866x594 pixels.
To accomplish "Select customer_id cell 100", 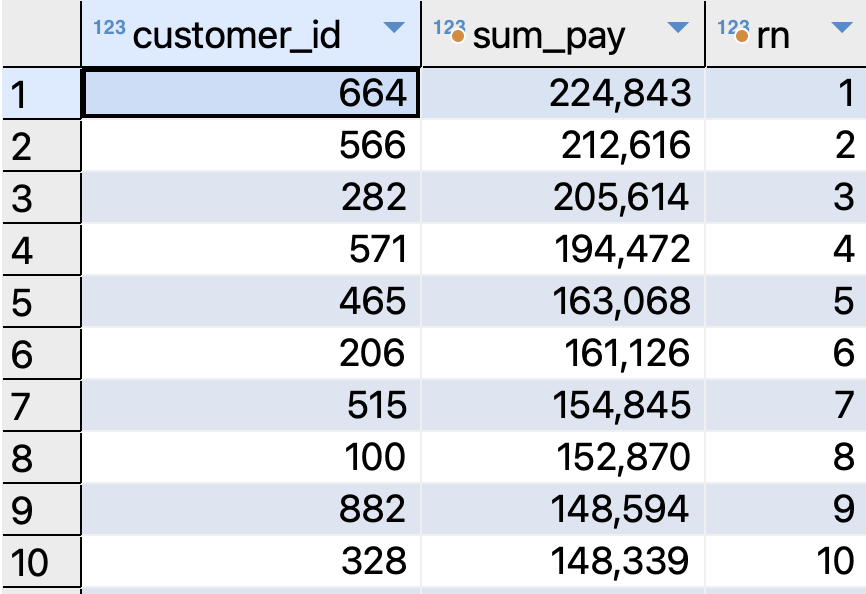I will (x=251, y=457).
